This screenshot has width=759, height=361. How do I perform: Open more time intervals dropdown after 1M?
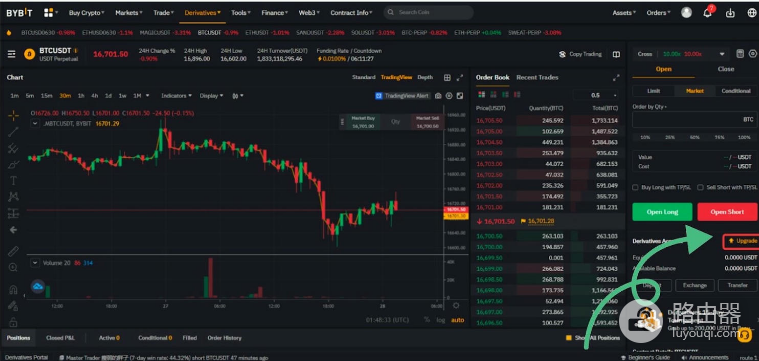tap(147, 96)
